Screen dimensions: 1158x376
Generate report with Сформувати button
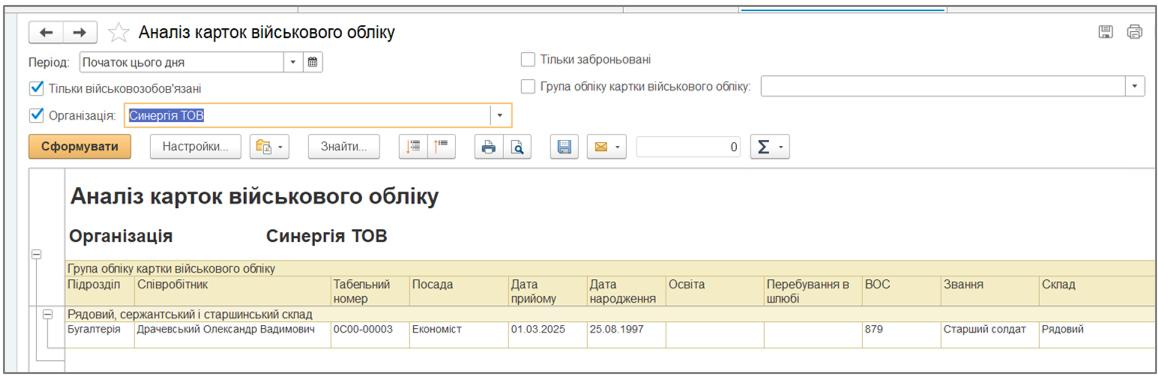tap(80, 147)
